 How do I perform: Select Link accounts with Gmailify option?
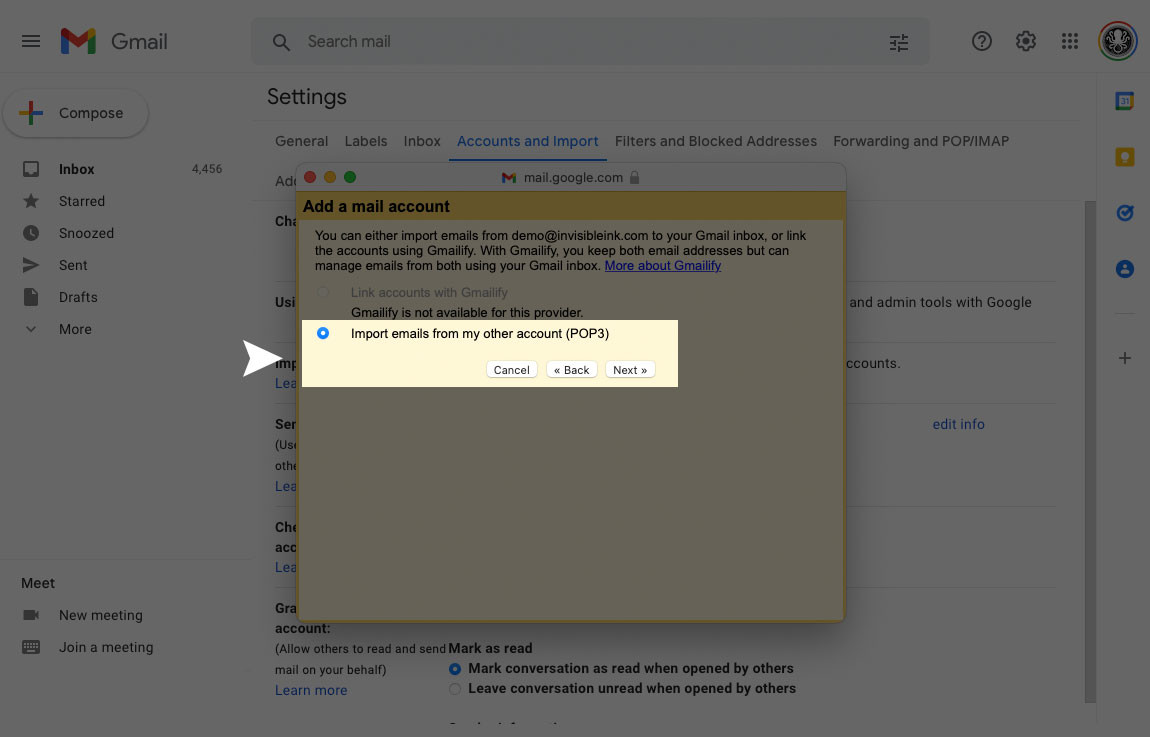point(323,292)
